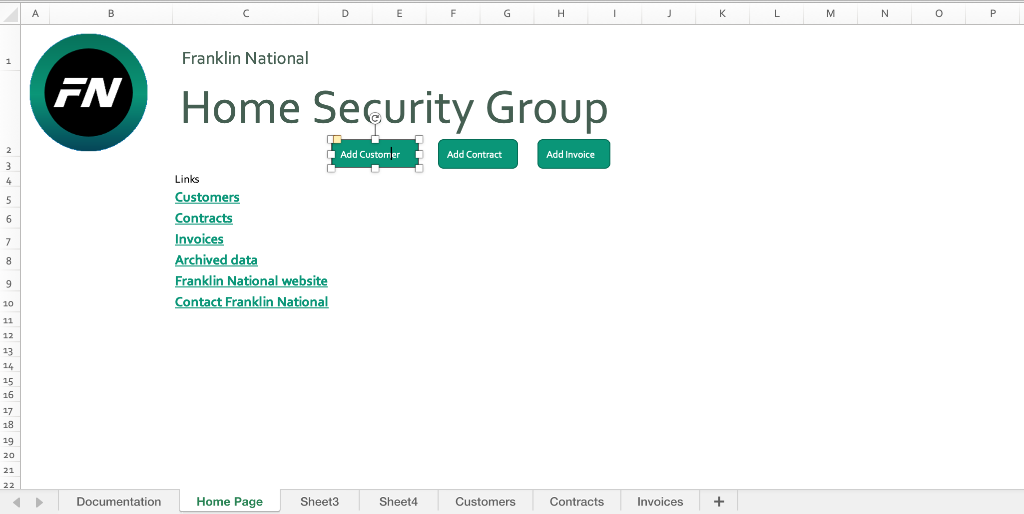Select column M header
This screenshot has width=1024, height=514.
coord(830,14)
